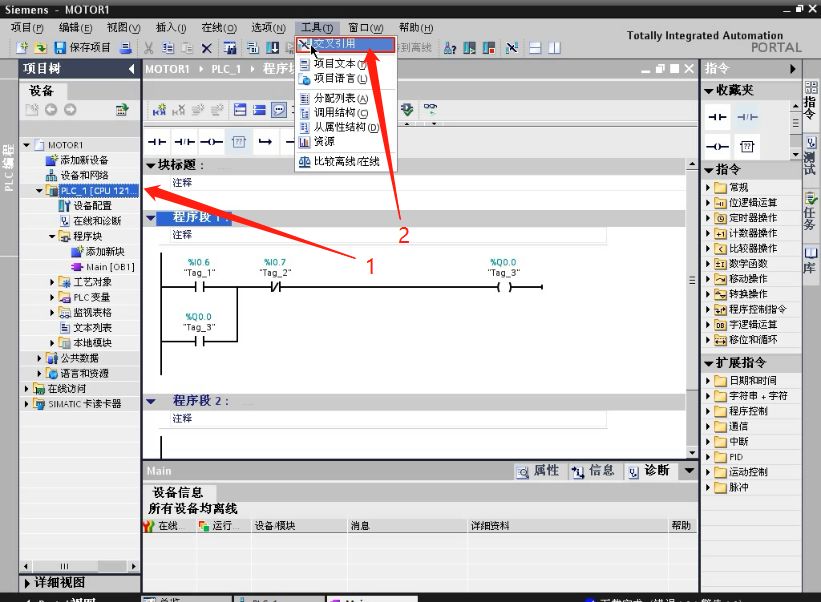
Task: Select open branch icon in editor favorites bar
Action: (x=265, y=142)
